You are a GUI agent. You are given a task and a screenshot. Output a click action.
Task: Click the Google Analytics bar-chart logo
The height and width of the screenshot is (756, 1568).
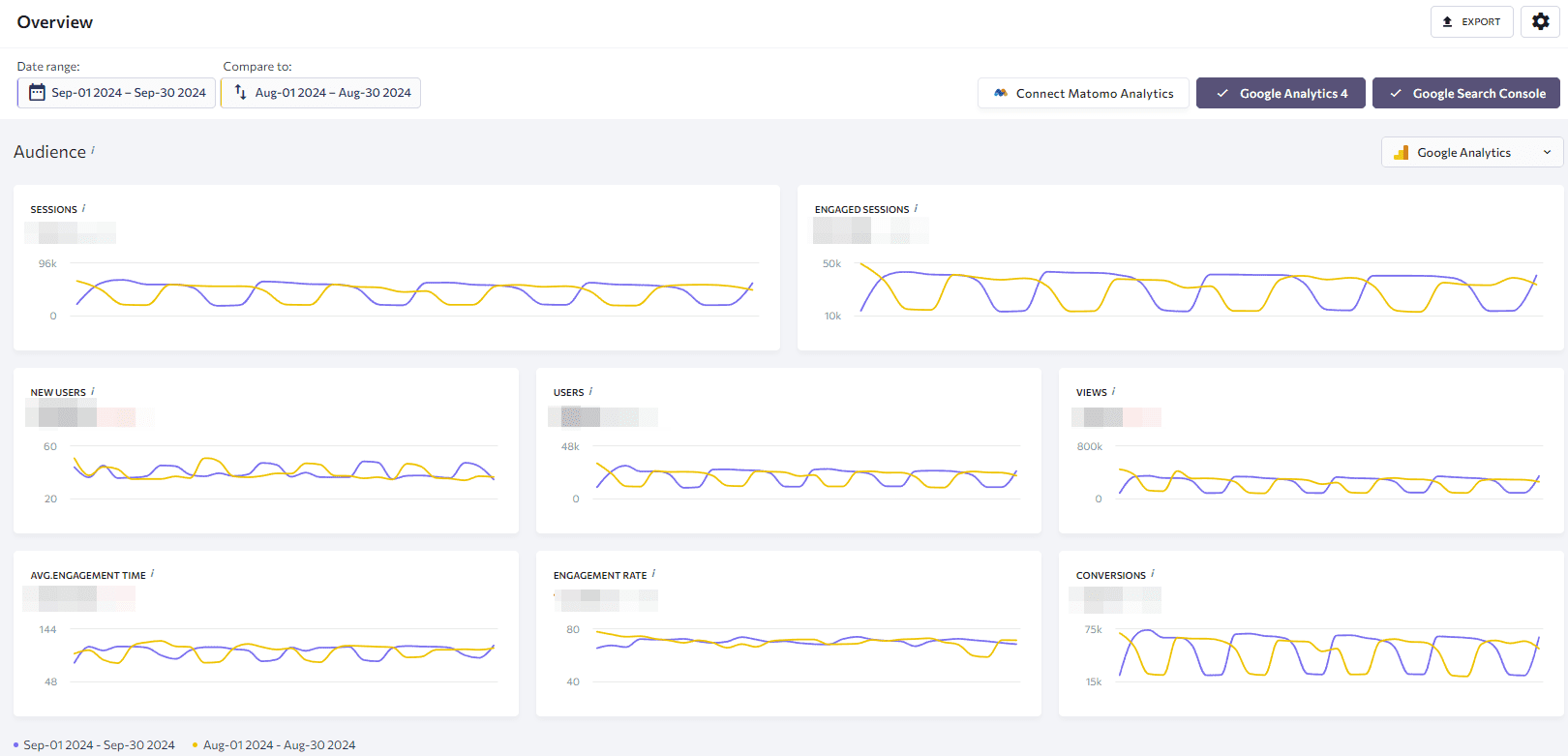(x=1401, y=152)
